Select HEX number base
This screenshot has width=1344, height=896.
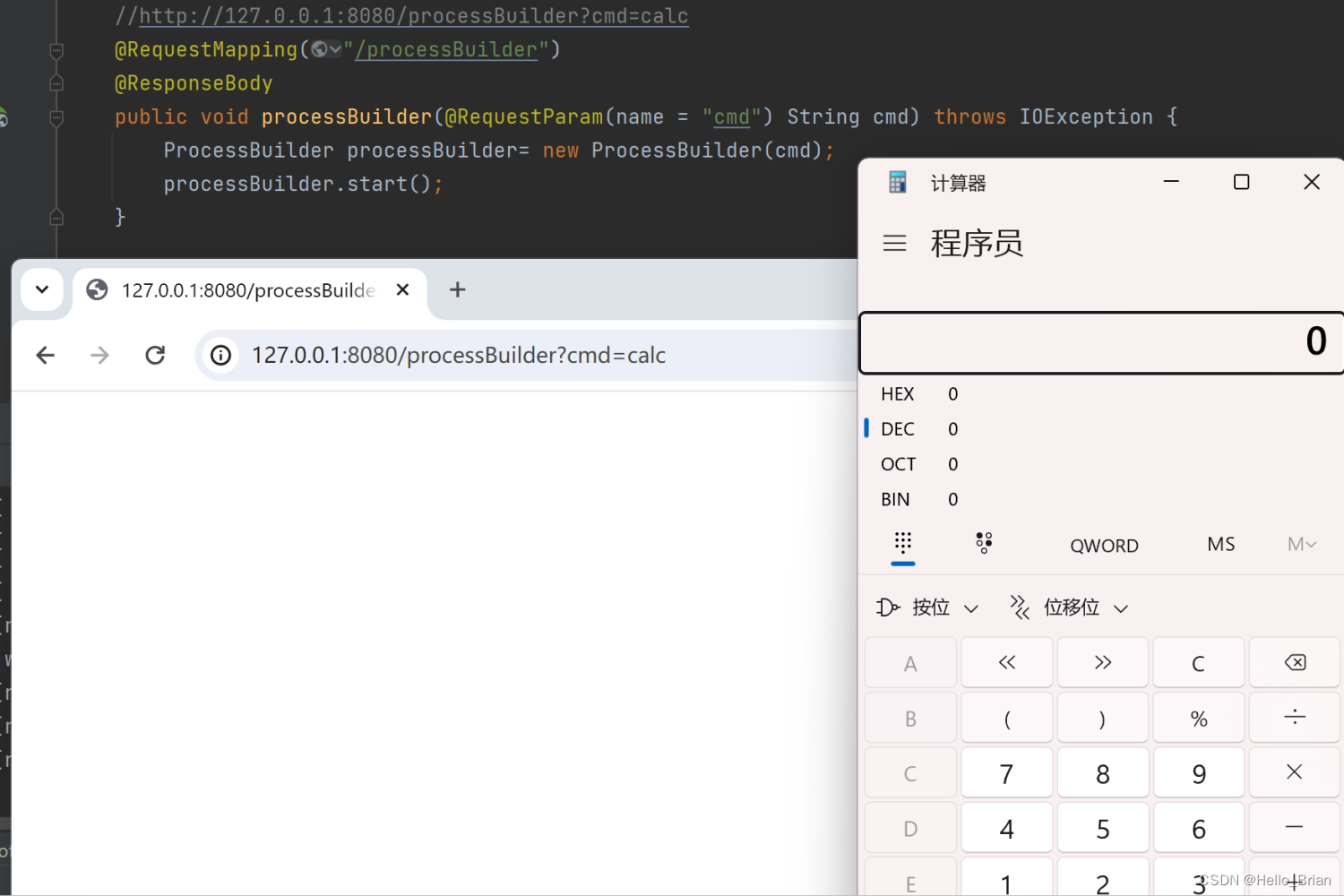click(897, 394)
